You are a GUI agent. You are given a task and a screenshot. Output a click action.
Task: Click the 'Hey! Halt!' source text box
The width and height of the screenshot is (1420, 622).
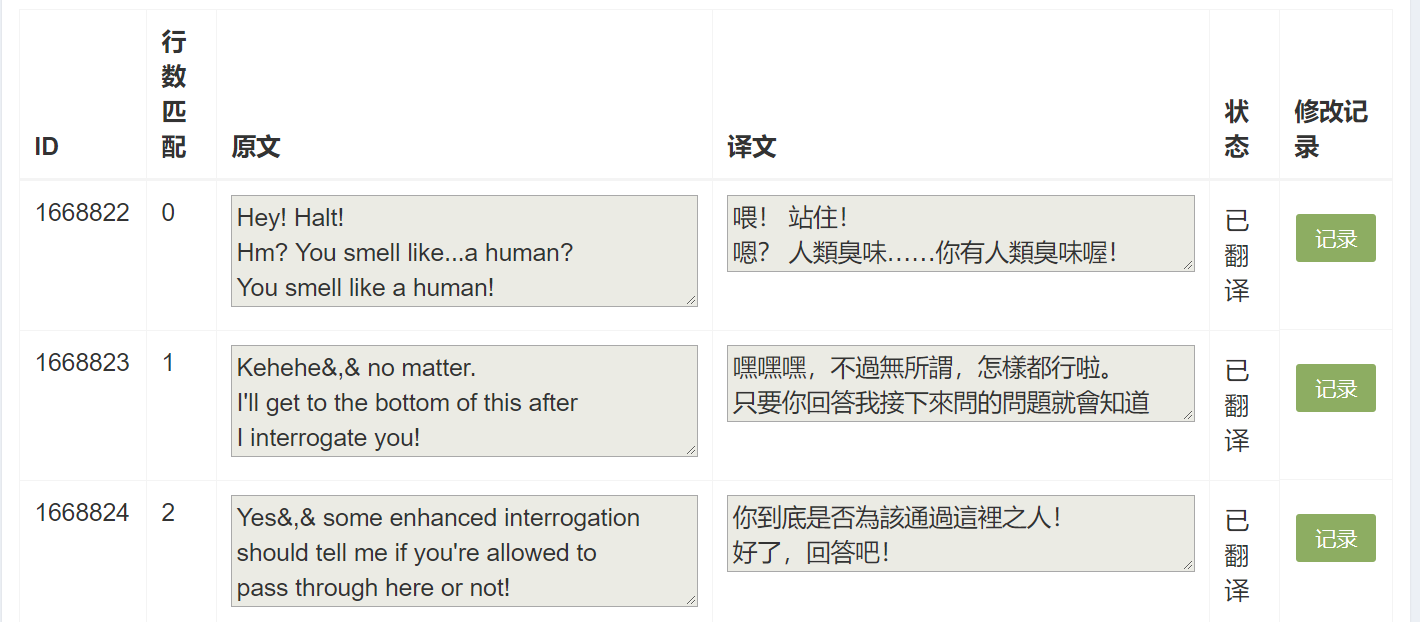(x=464, y=251)
